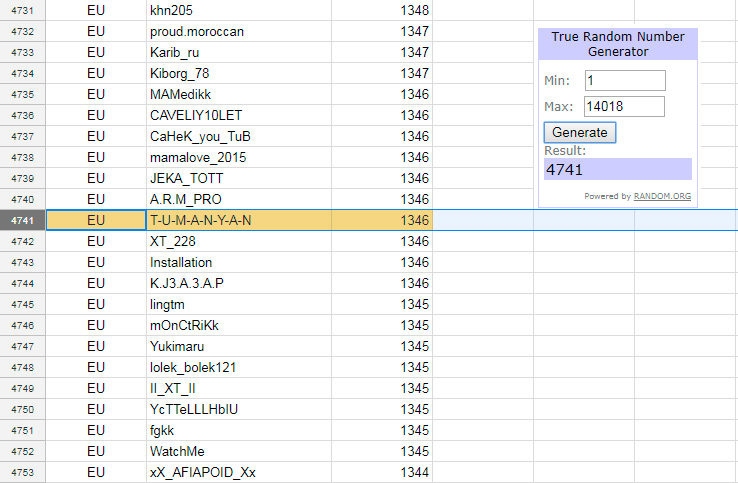Open the RANDOM.ORG link
738x483 pixels.
[662, 196]
